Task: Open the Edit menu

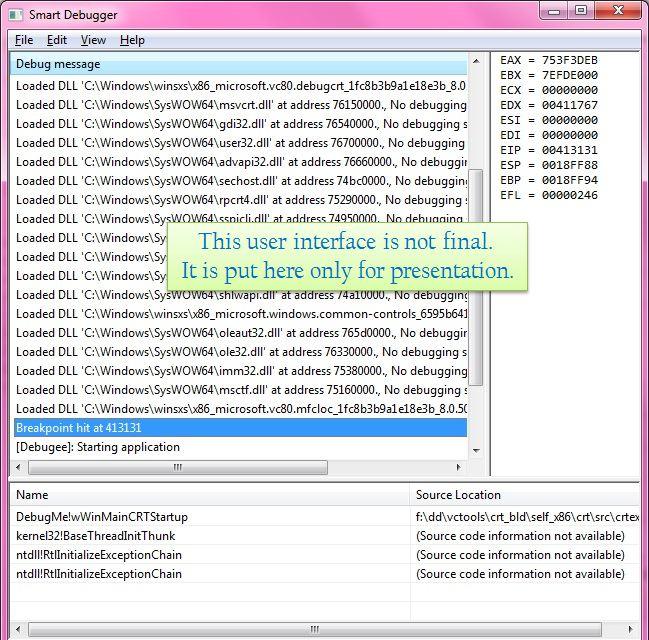Action: coord(57,40)
